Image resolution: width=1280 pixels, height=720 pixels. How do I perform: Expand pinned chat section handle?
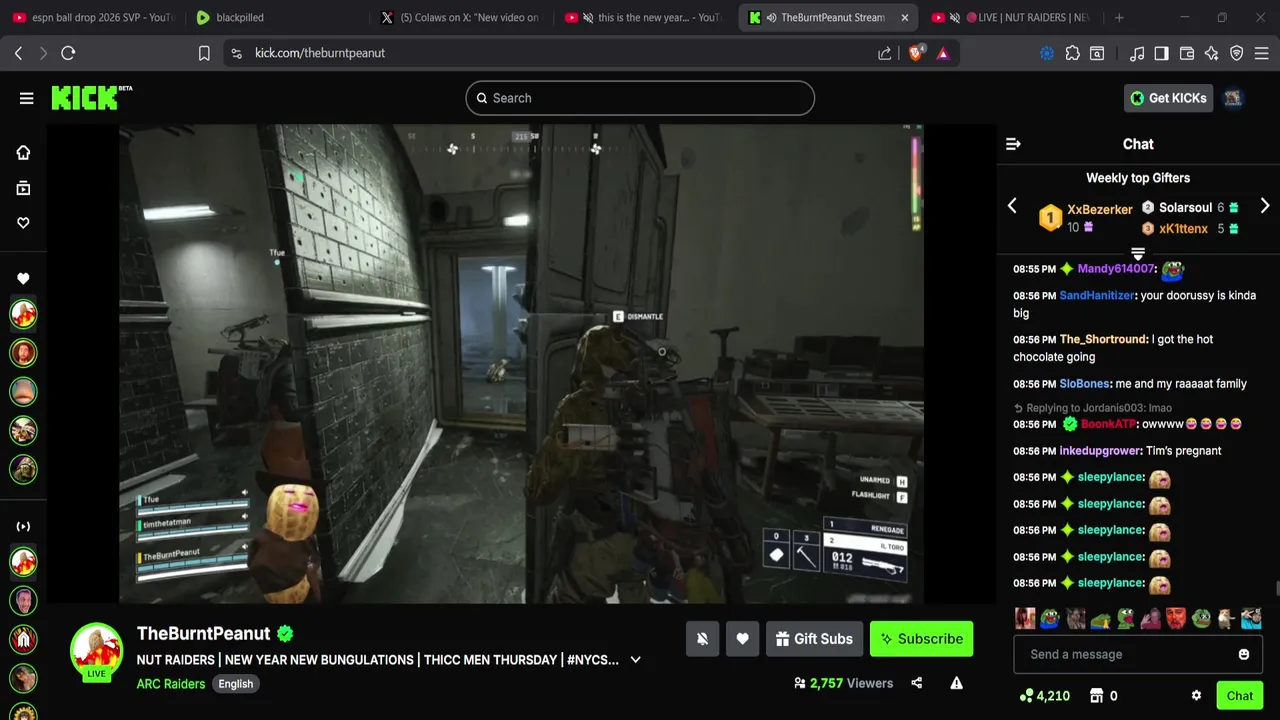pyautogui.click(x=1138, y=253)
